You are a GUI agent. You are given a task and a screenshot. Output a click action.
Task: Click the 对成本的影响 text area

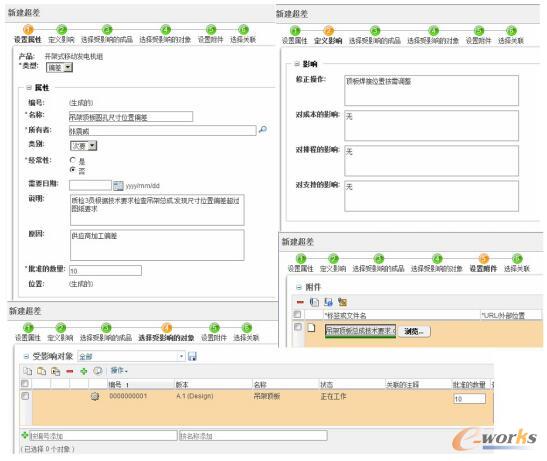pos(432,126)
